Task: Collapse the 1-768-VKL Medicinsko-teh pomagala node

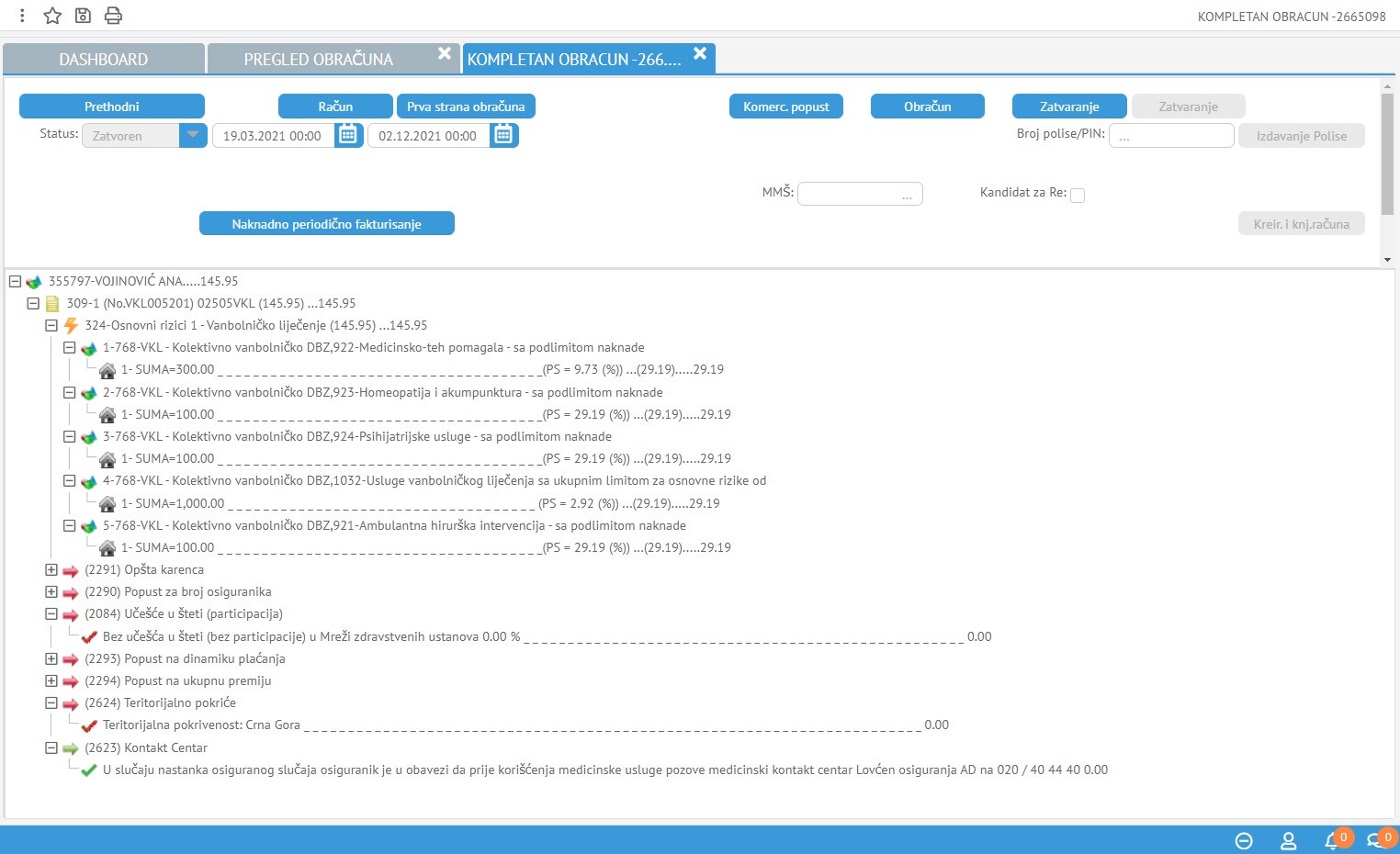Action: tap(69, 347)
